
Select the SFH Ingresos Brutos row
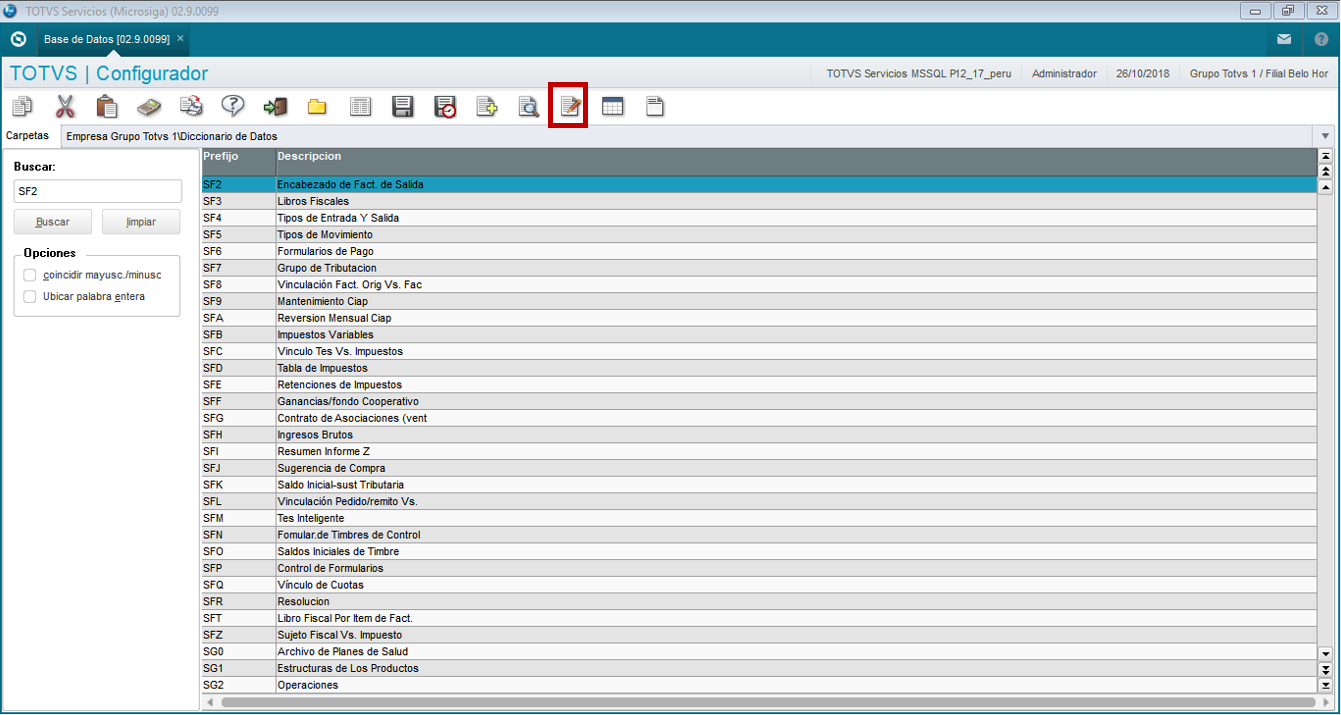[x=759, y=435]
